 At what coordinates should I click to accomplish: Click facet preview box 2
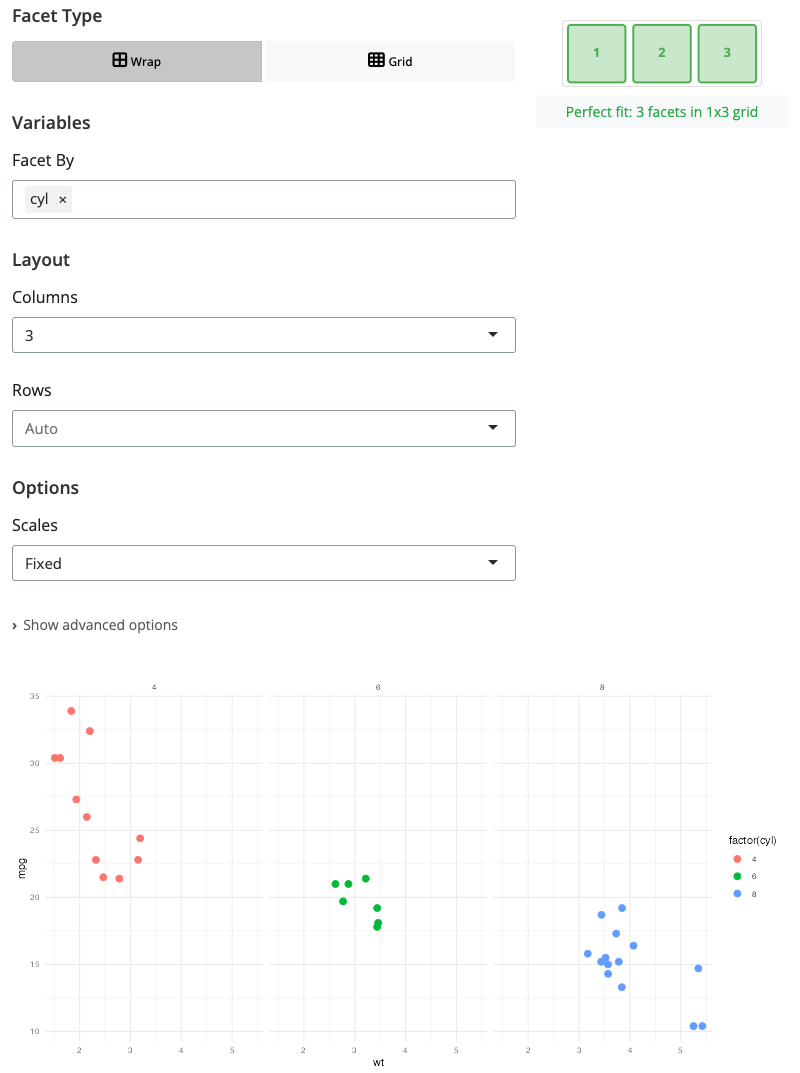(662, 53)
